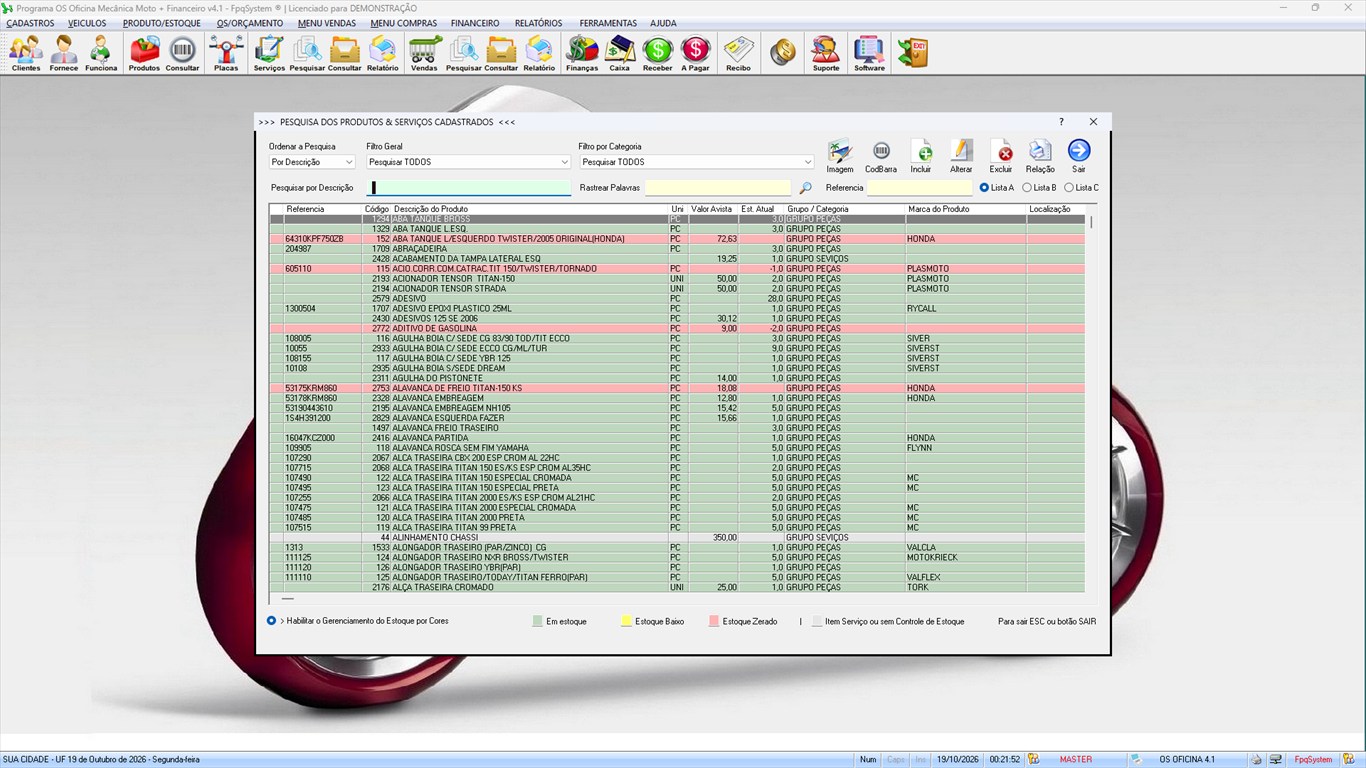
Task: Click the dialog's question mark help button
Action: [x=1061, y=122]
